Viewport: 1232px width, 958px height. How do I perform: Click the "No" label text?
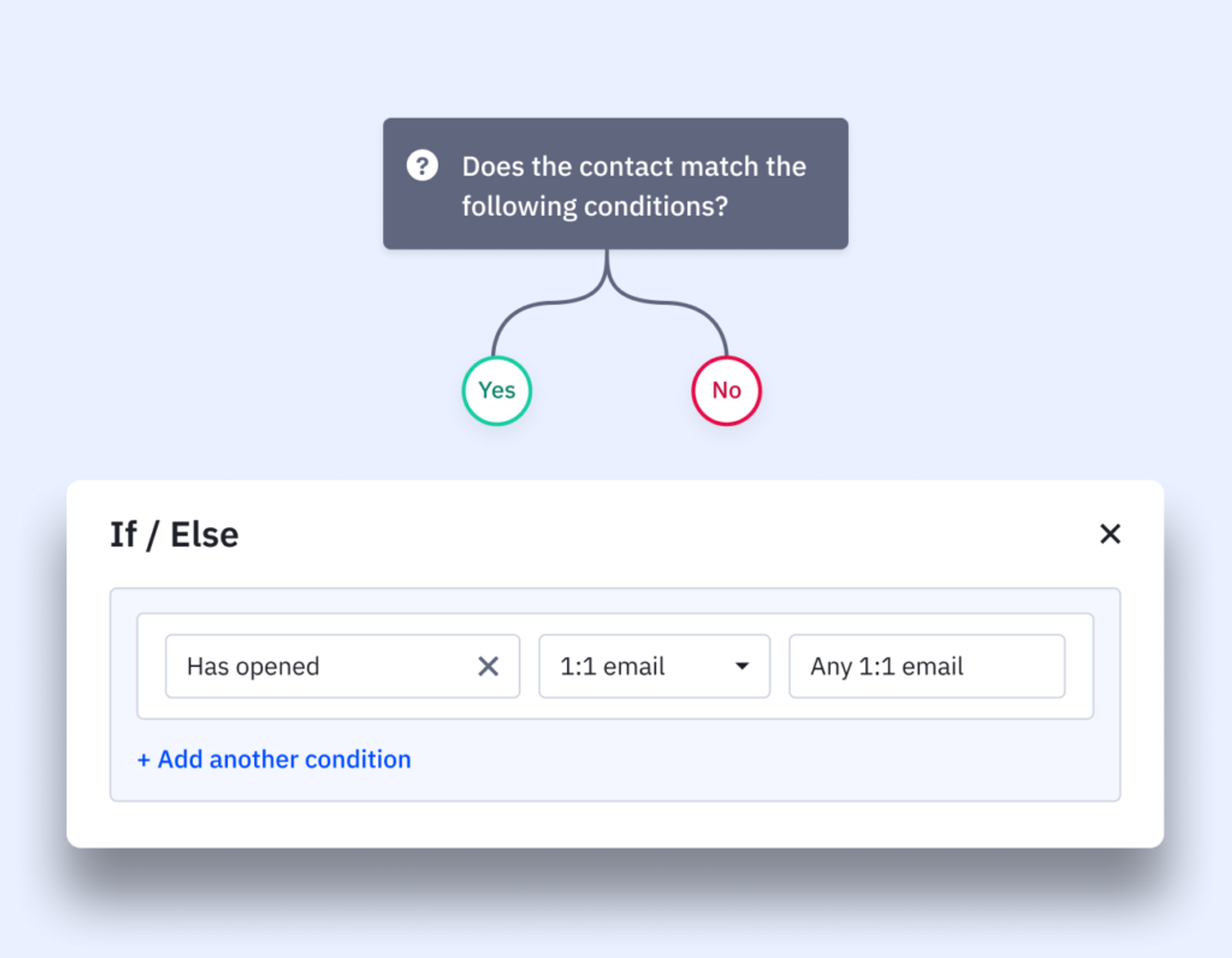(726, 390)
